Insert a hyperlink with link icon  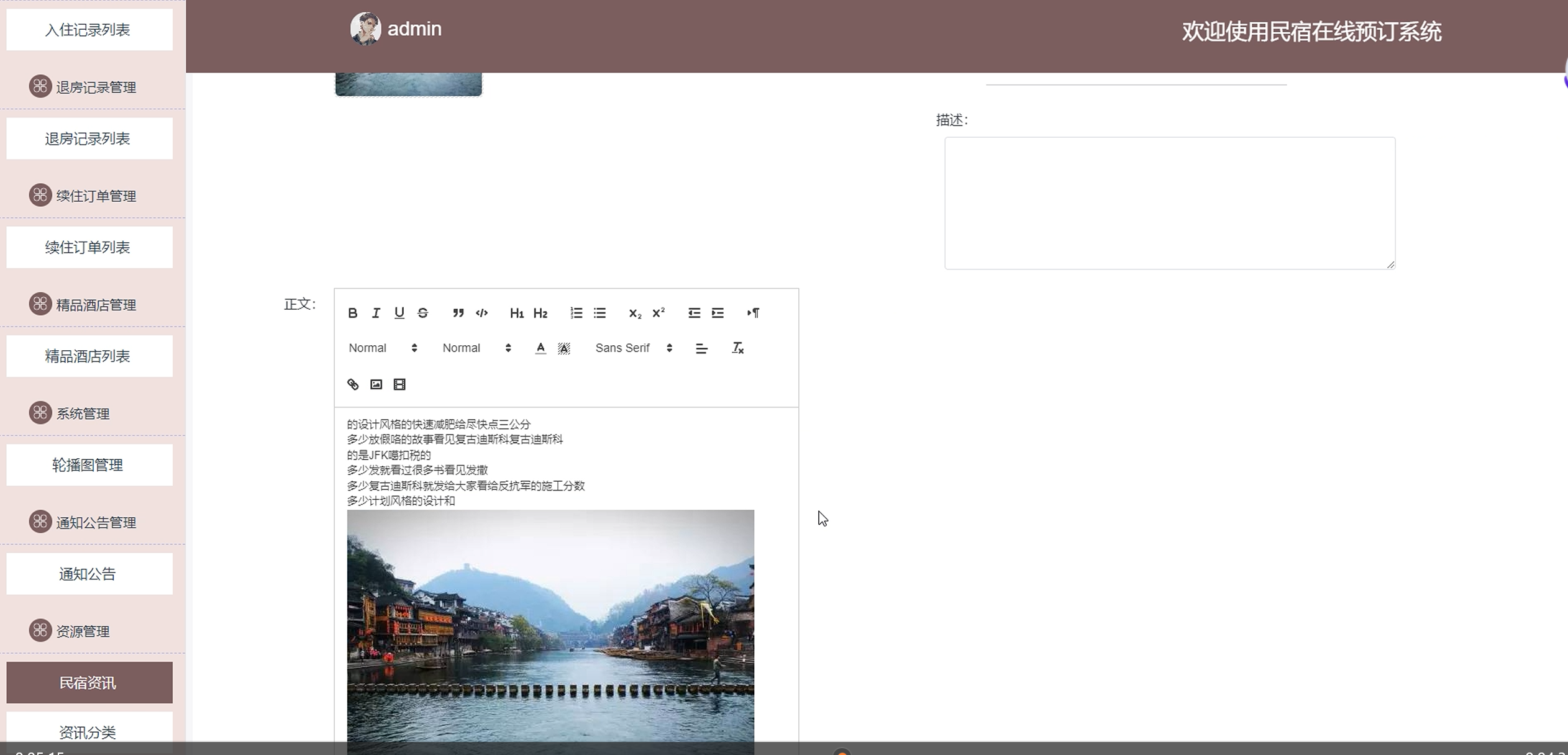[353, 384]
